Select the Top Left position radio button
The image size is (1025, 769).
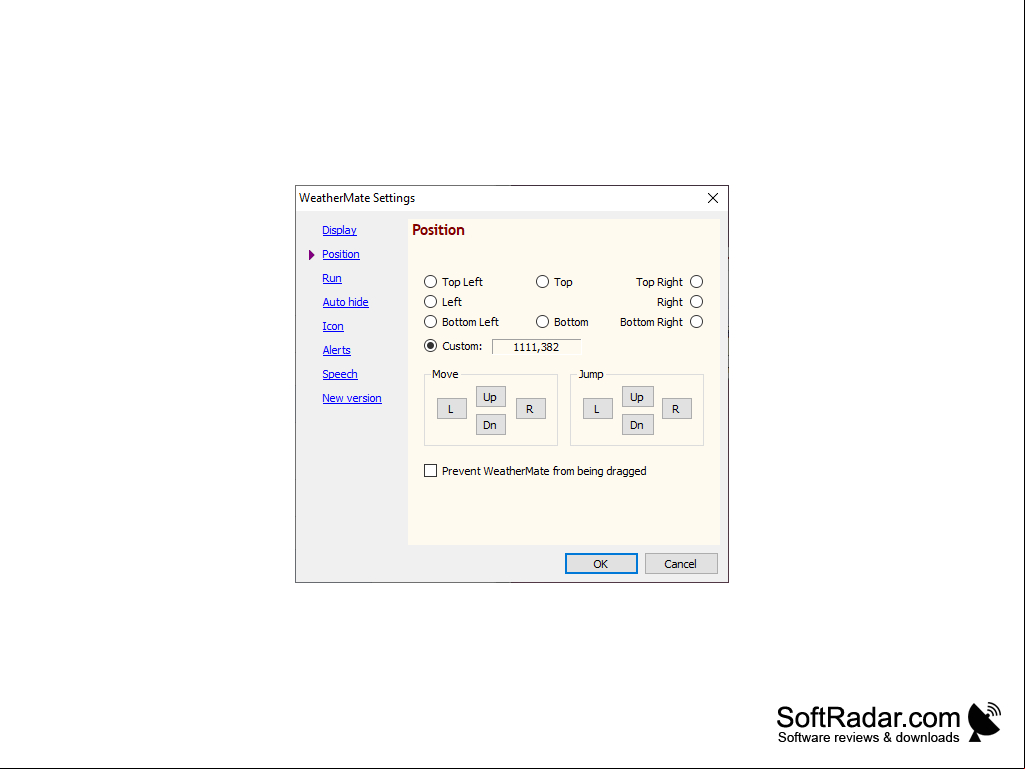430,282
